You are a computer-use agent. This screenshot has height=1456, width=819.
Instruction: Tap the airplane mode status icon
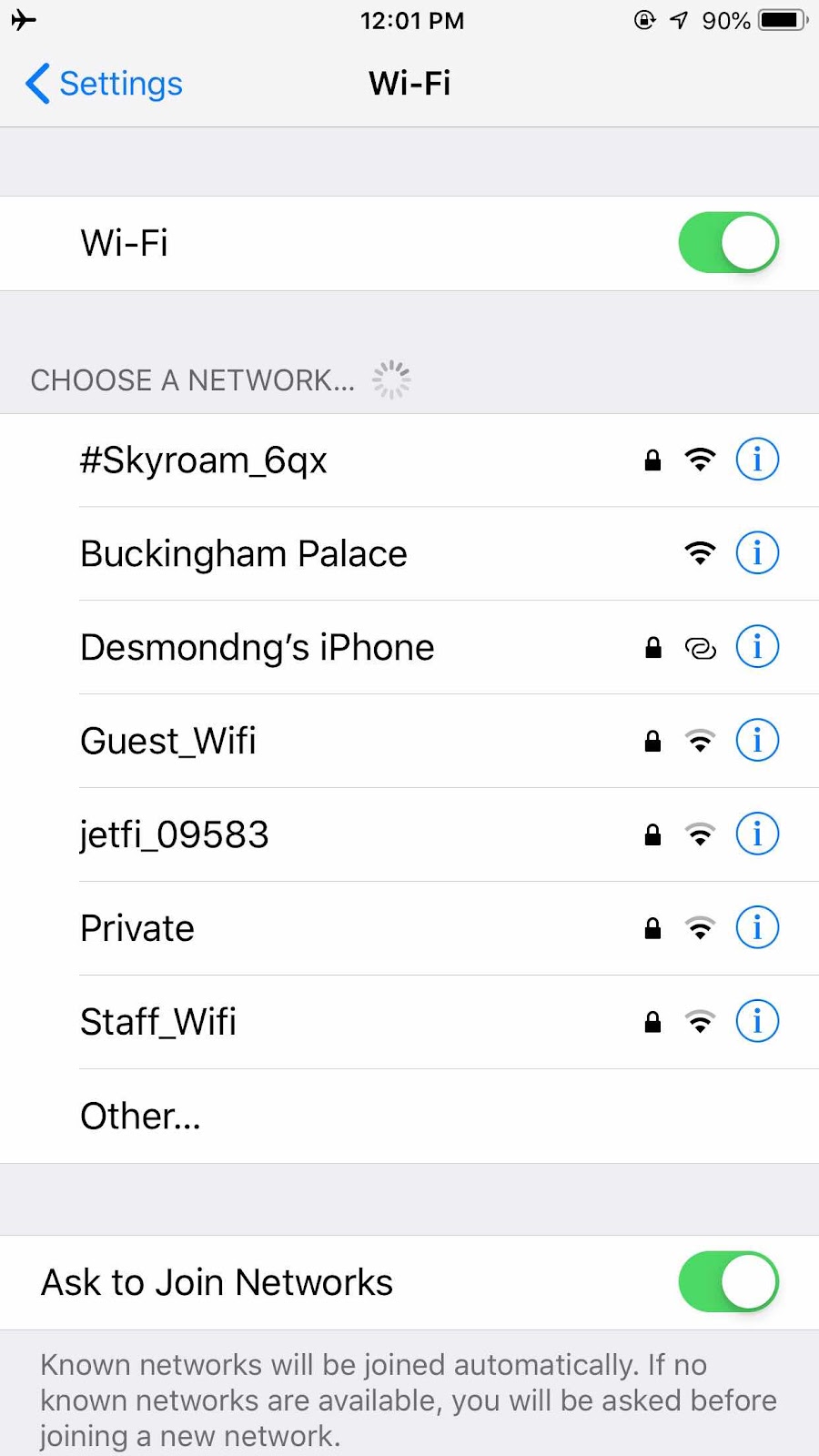pyautogui.click(x=24, y=20)
